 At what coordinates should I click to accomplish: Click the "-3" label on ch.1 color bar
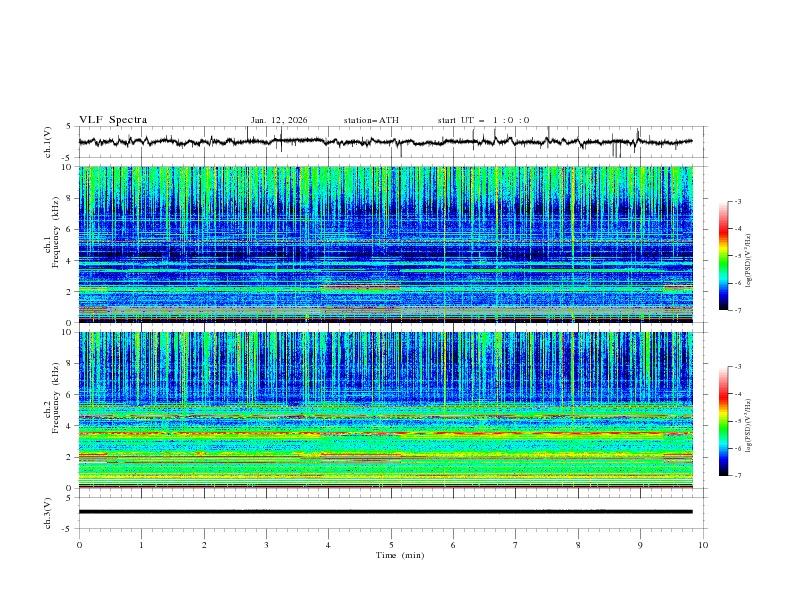click(x=738, y=201)
